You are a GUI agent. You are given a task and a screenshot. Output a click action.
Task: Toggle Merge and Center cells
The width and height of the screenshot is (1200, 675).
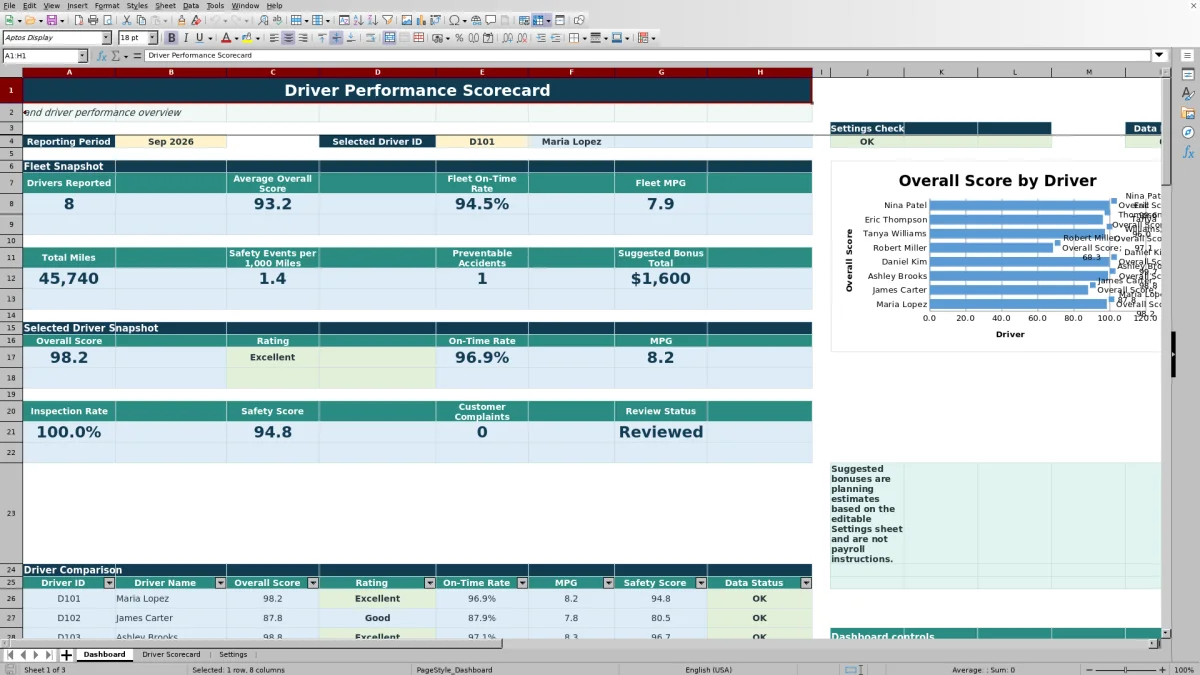(389, 38)
